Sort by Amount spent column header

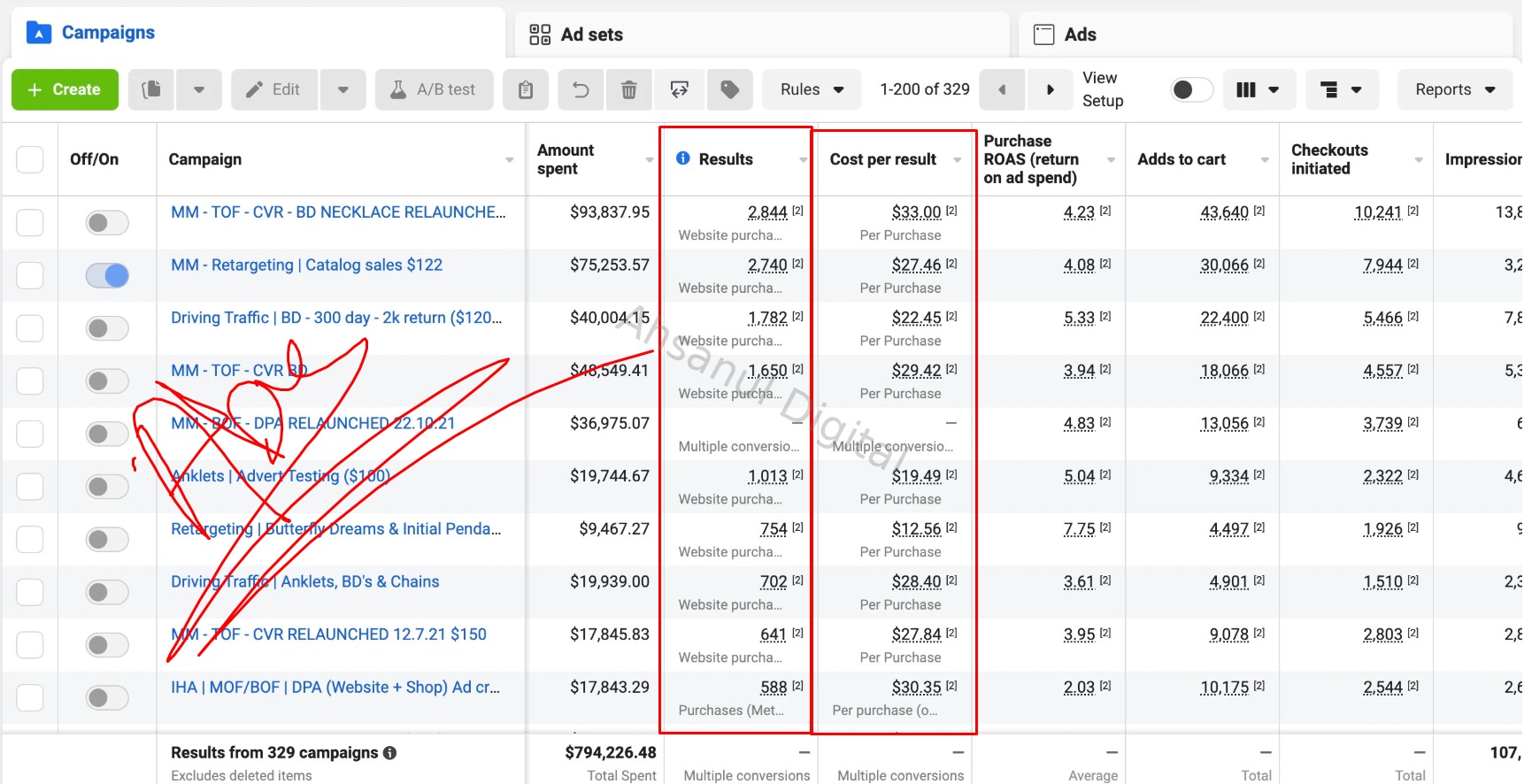566,159
